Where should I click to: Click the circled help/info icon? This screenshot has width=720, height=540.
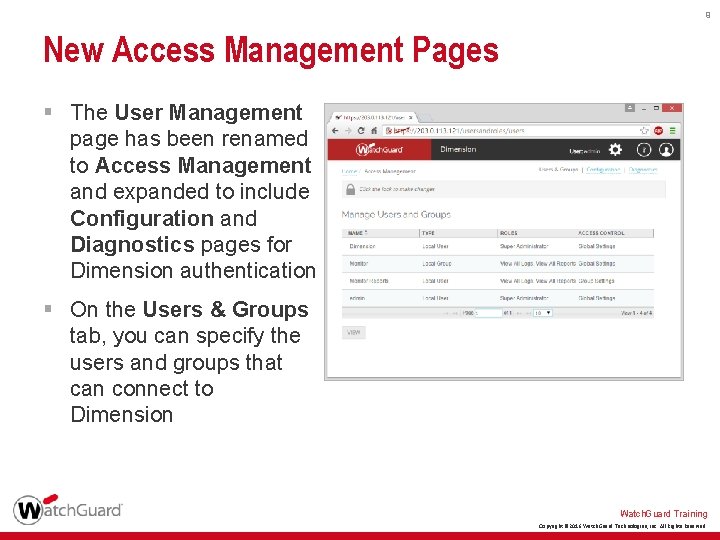tap(644, 150)
